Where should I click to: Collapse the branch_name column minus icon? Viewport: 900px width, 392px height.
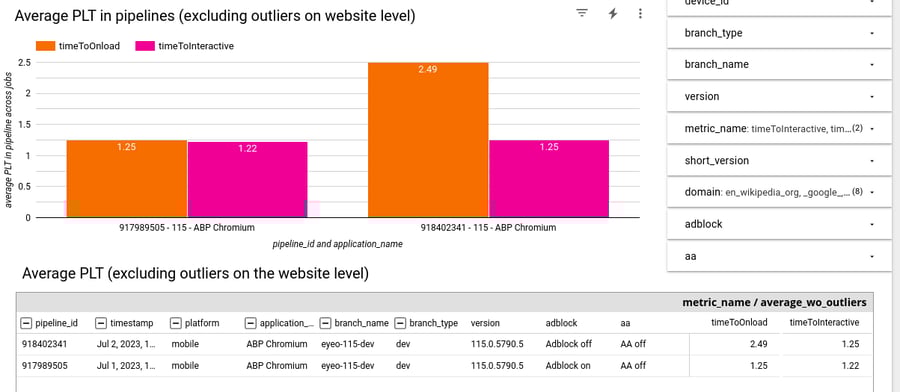coord(325,323)
